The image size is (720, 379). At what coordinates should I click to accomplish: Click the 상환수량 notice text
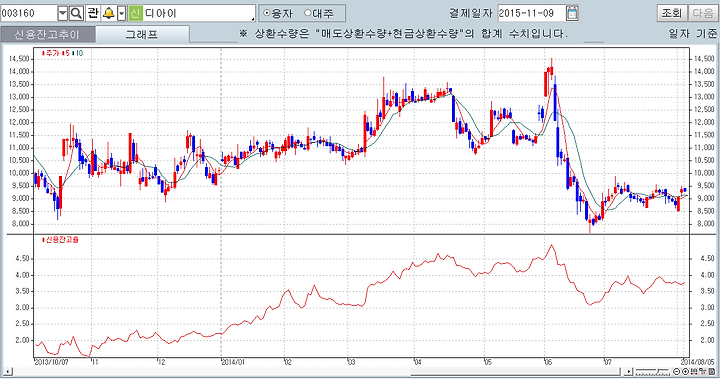pos(403,34)
